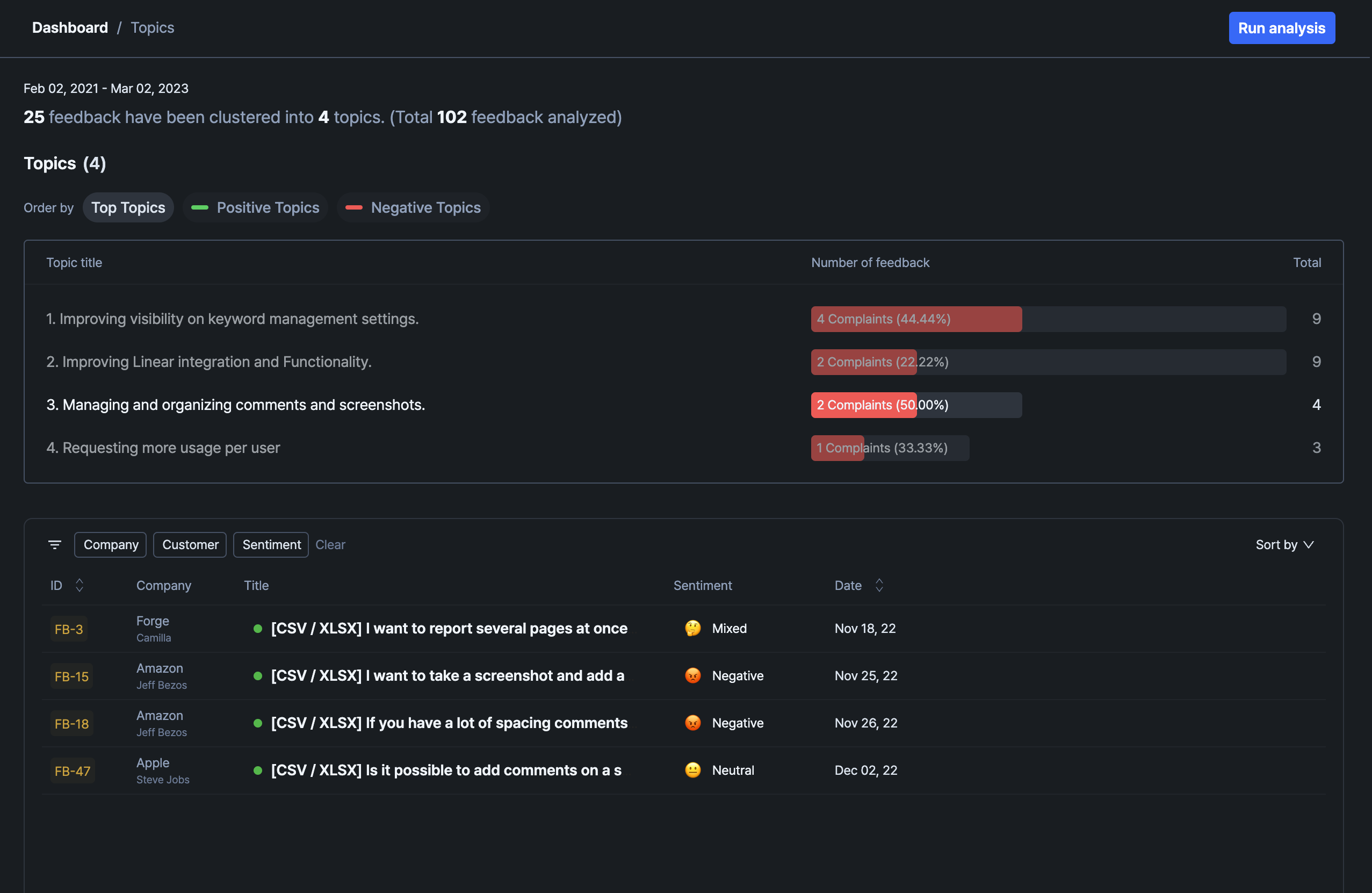Open the Company filter

[x=111, y=545]
